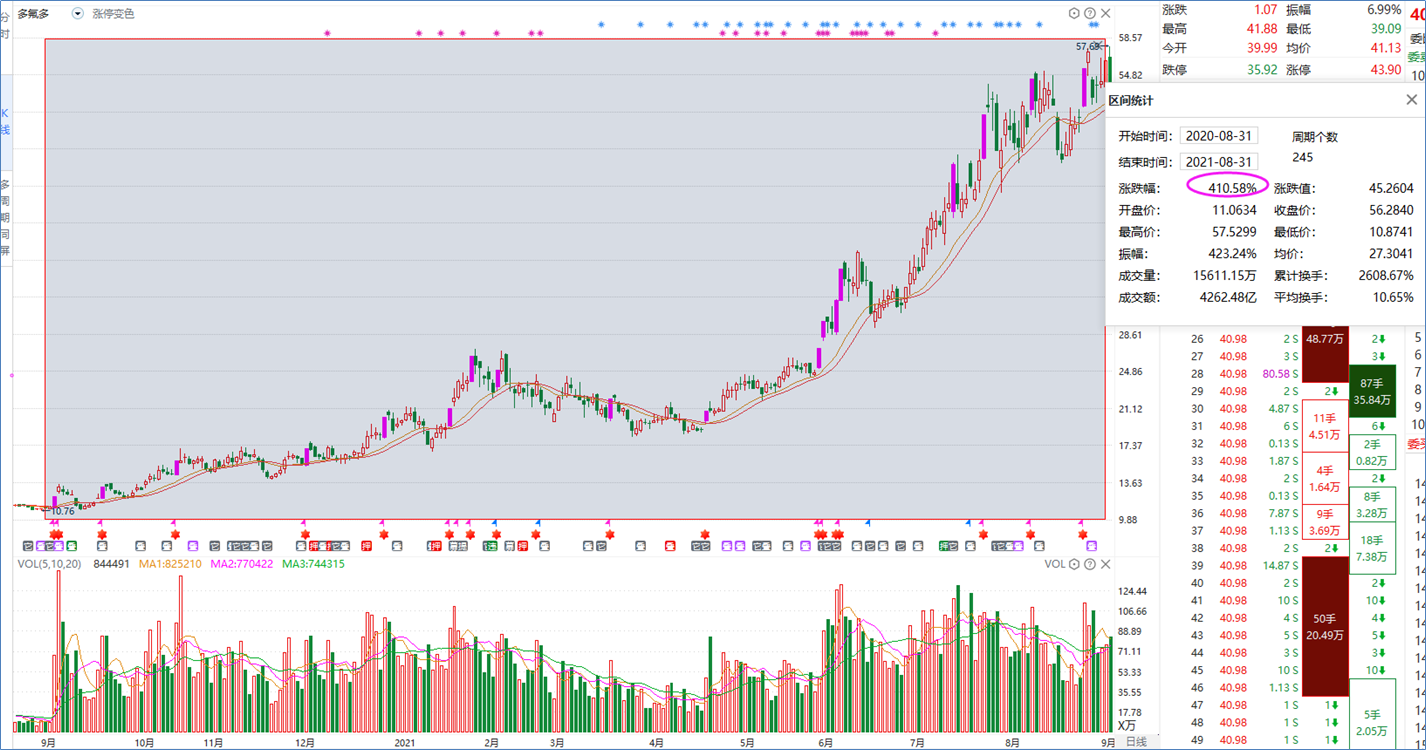Close the 区间统计 statistics popup

[1411, 100]
